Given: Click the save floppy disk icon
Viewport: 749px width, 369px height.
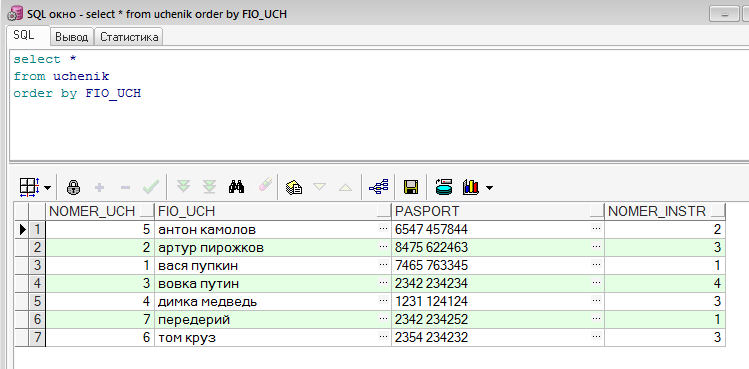Looking at the screenshot, I should click(x=411, y=187).
